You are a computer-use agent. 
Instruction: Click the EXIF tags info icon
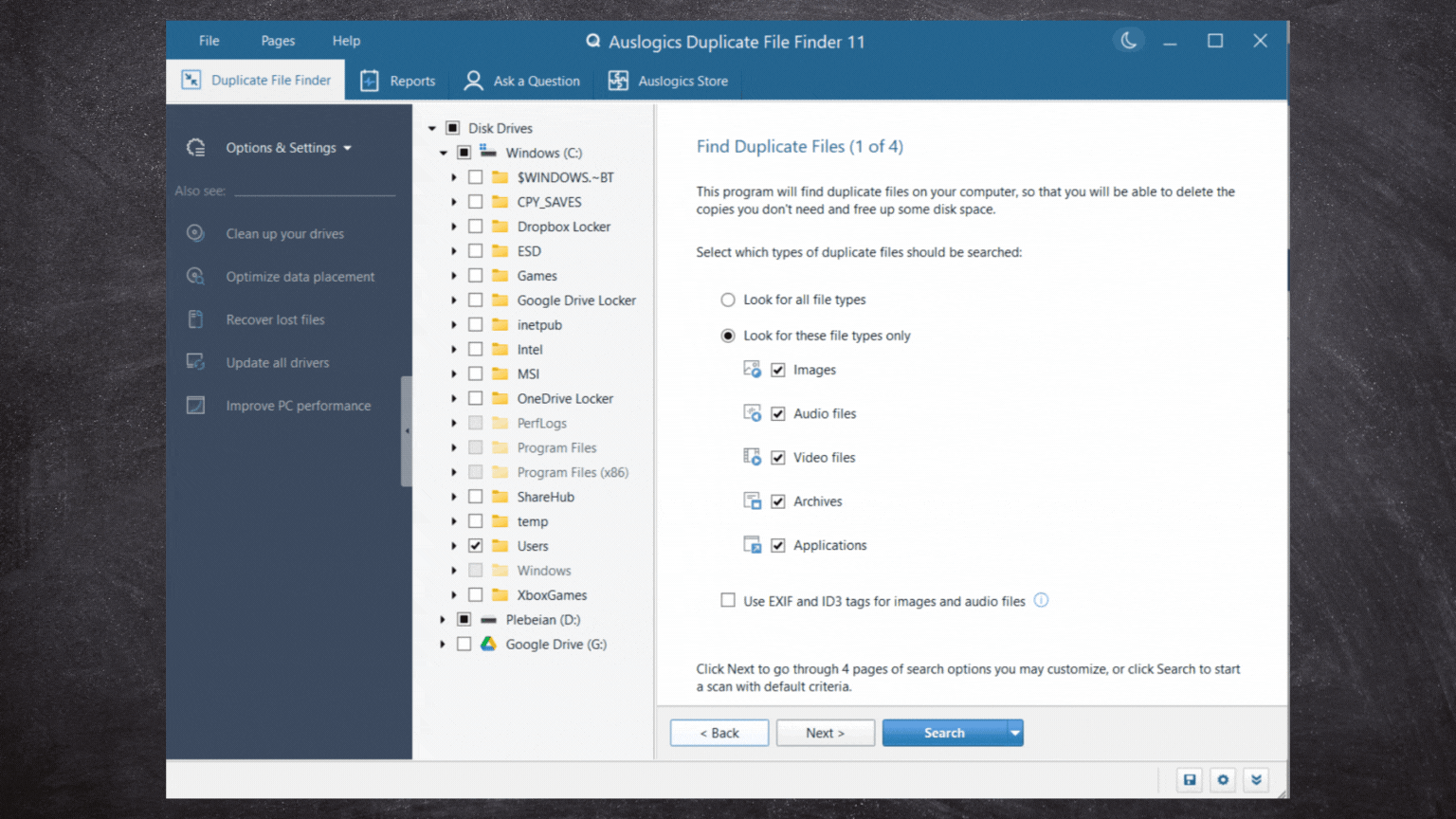pyautogui.click(x=1041, y=600)
